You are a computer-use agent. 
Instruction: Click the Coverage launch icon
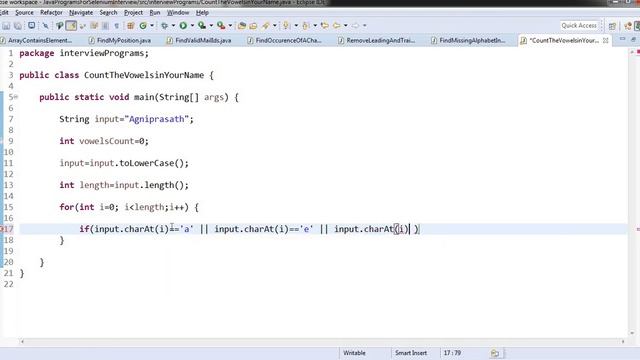click(202, 26)
